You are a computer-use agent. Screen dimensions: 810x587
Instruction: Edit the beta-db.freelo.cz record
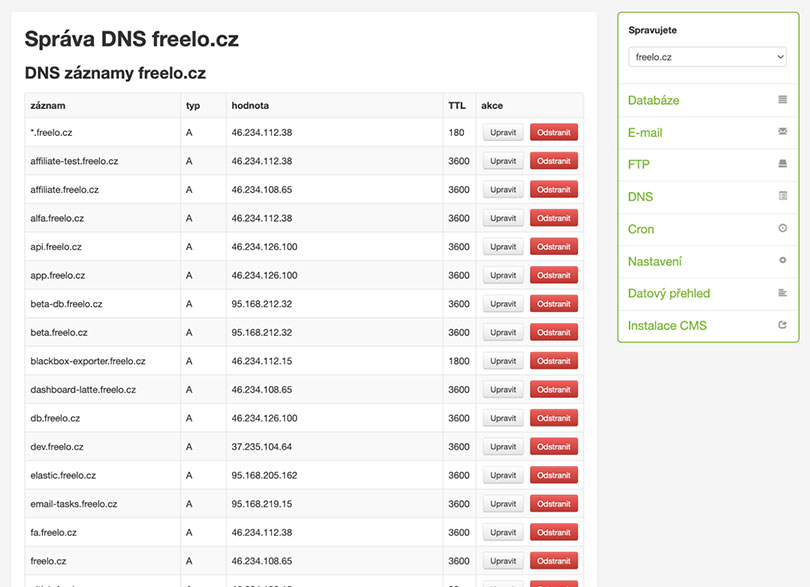tap(503, 304)
